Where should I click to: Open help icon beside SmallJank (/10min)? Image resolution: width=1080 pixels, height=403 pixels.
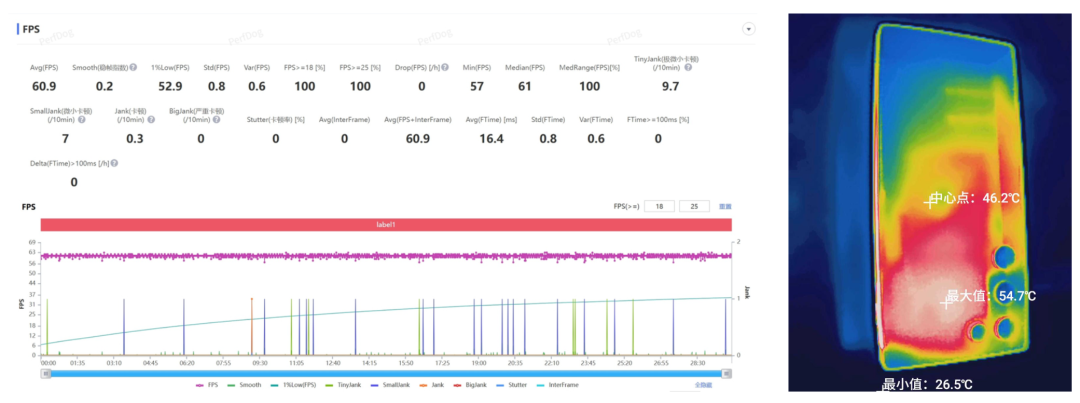tap(82, 119)
